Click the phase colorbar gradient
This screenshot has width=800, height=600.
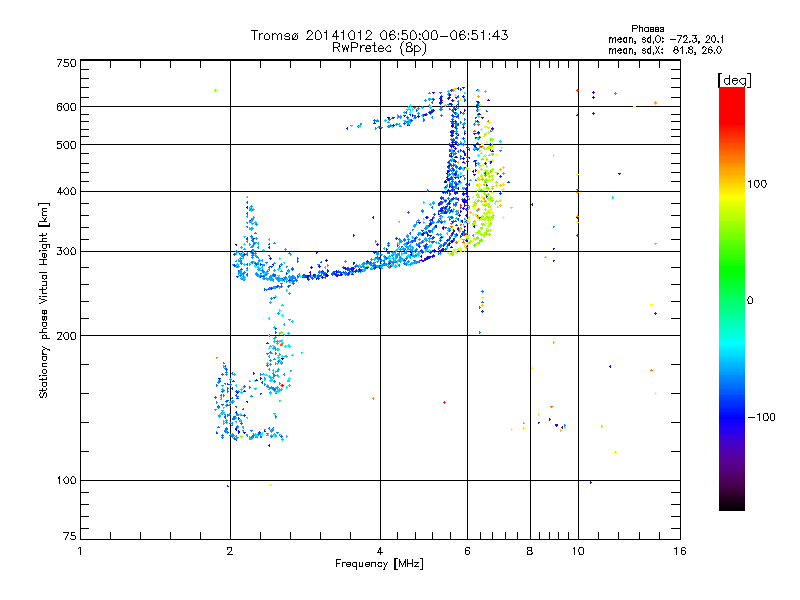(x=732, y=298)
